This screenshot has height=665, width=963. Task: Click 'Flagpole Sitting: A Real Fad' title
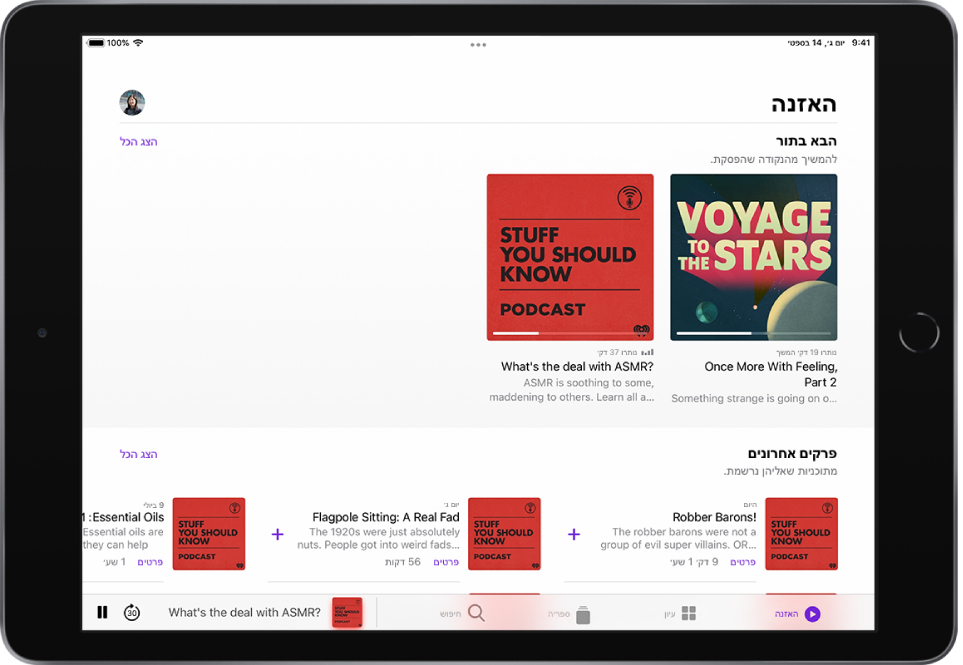click(386, 517)
